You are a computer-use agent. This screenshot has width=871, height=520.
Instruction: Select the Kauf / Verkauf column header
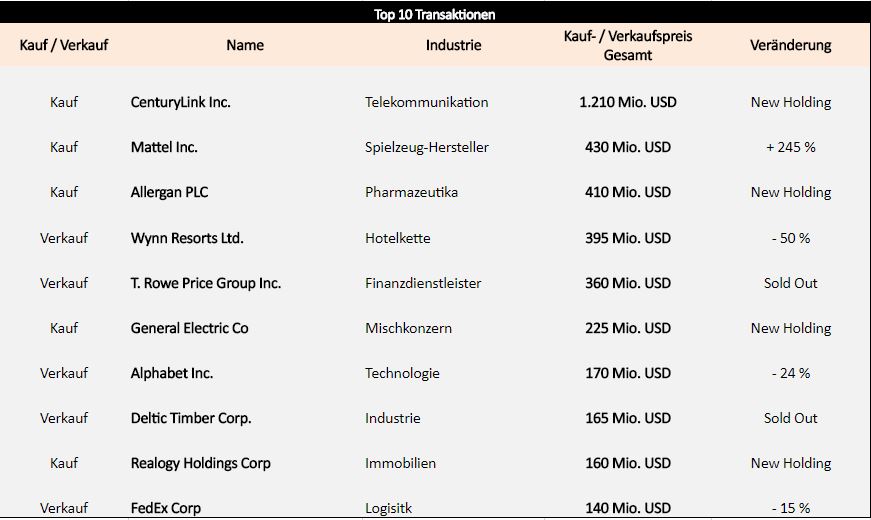coord(64,45)
